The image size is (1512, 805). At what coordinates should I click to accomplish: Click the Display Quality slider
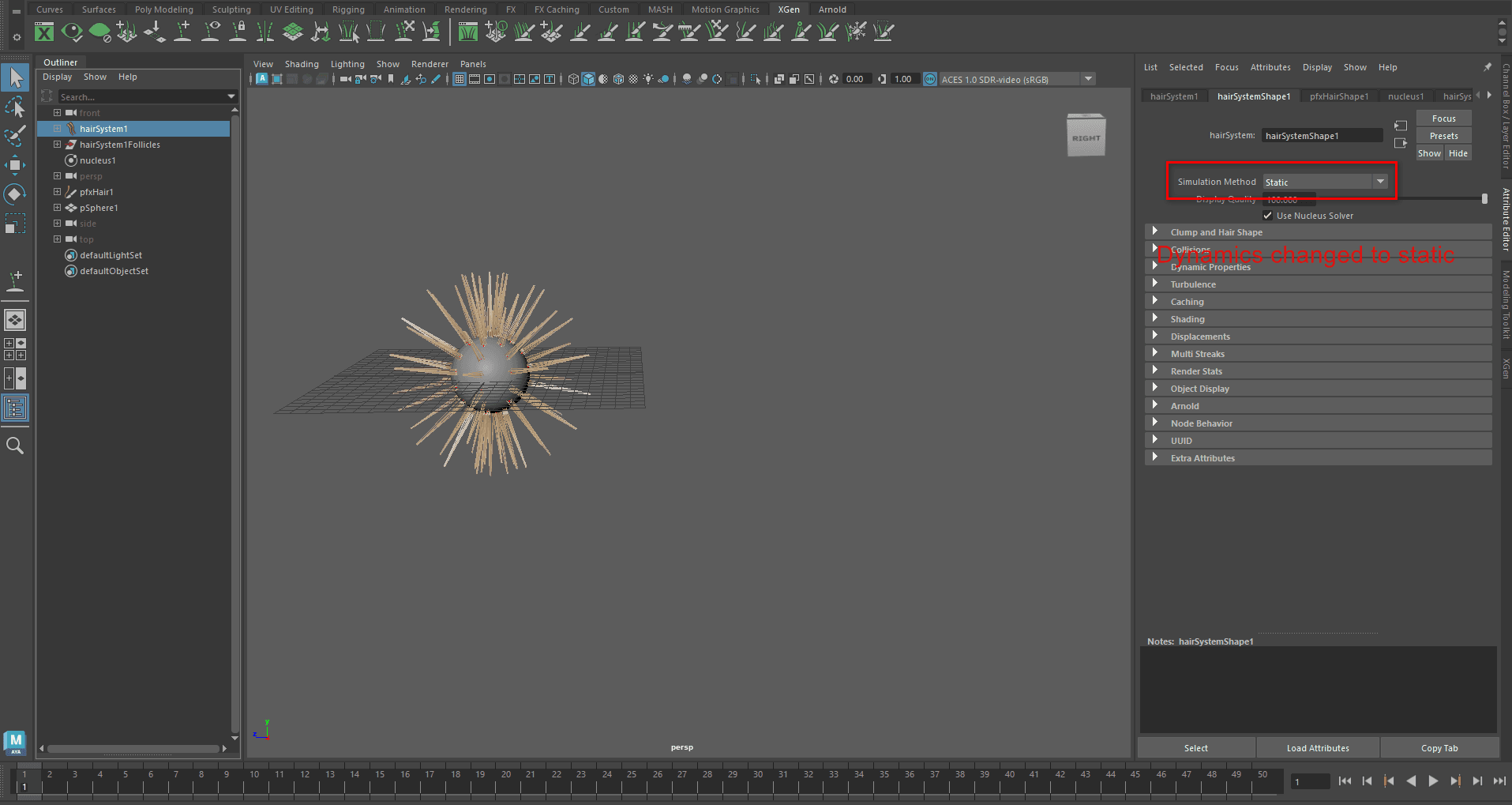pos(1402,199)
